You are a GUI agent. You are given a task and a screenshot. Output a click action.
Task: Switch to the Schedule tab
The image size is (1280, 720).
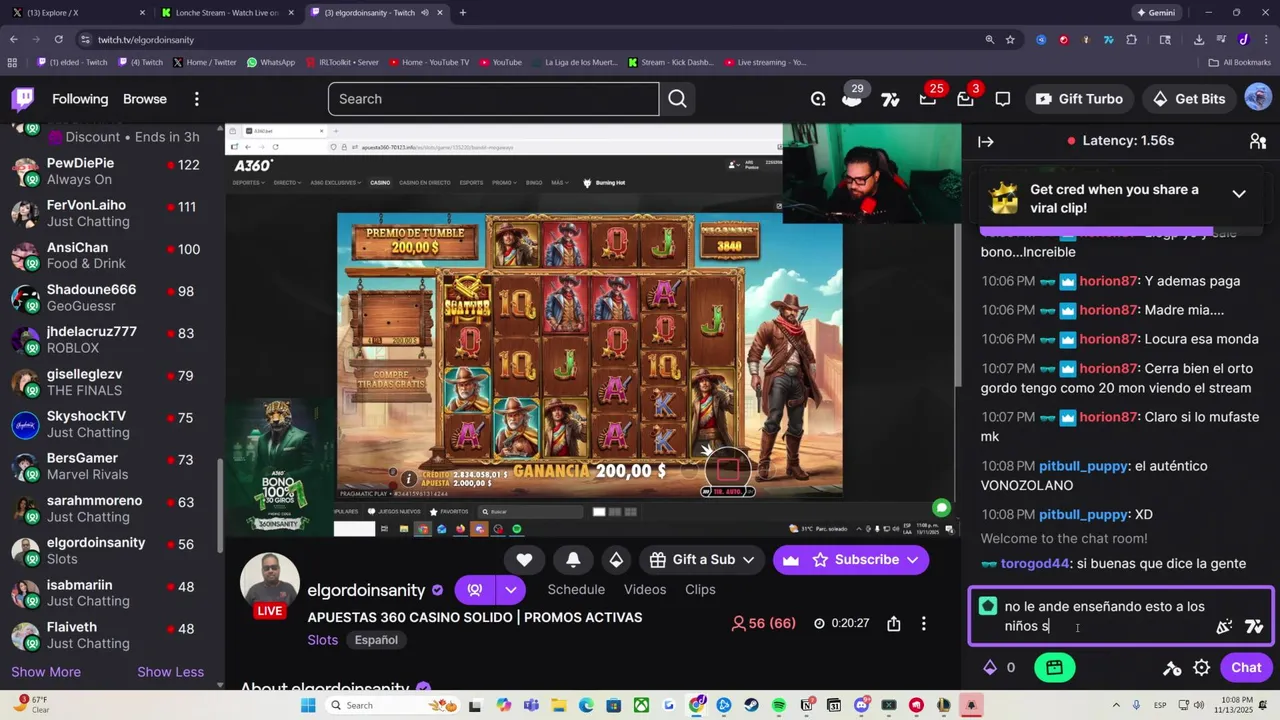(576, 590)
